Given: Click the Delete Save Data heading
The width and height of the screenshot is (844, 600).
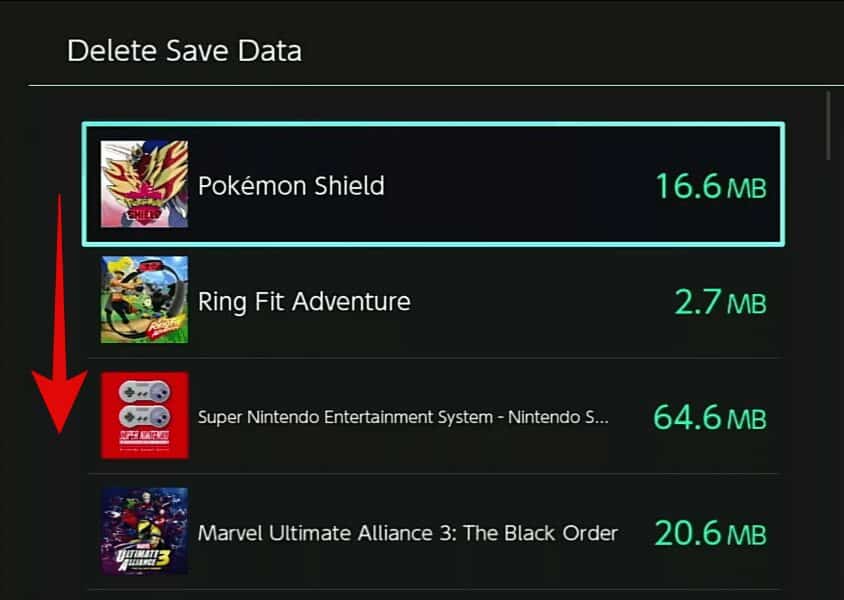Looking at the screenshot, I should click(x=184, y=50).
